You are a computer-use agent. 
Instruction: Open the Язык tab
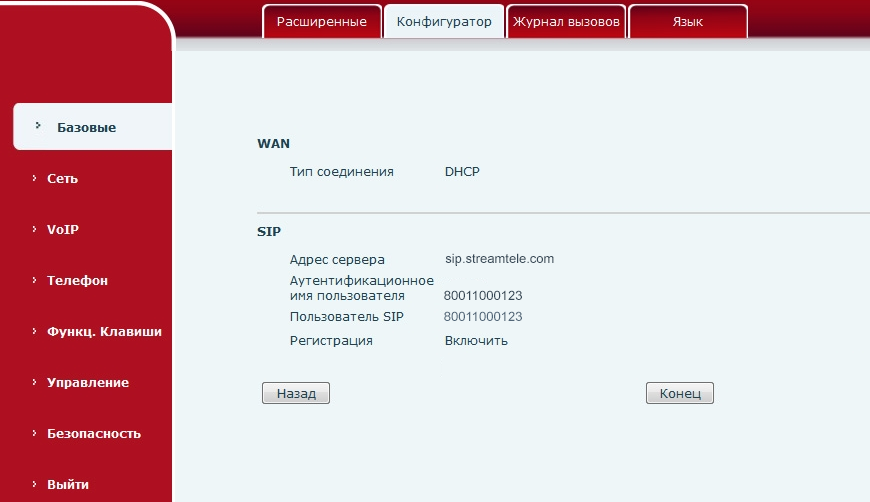(688, 22)
